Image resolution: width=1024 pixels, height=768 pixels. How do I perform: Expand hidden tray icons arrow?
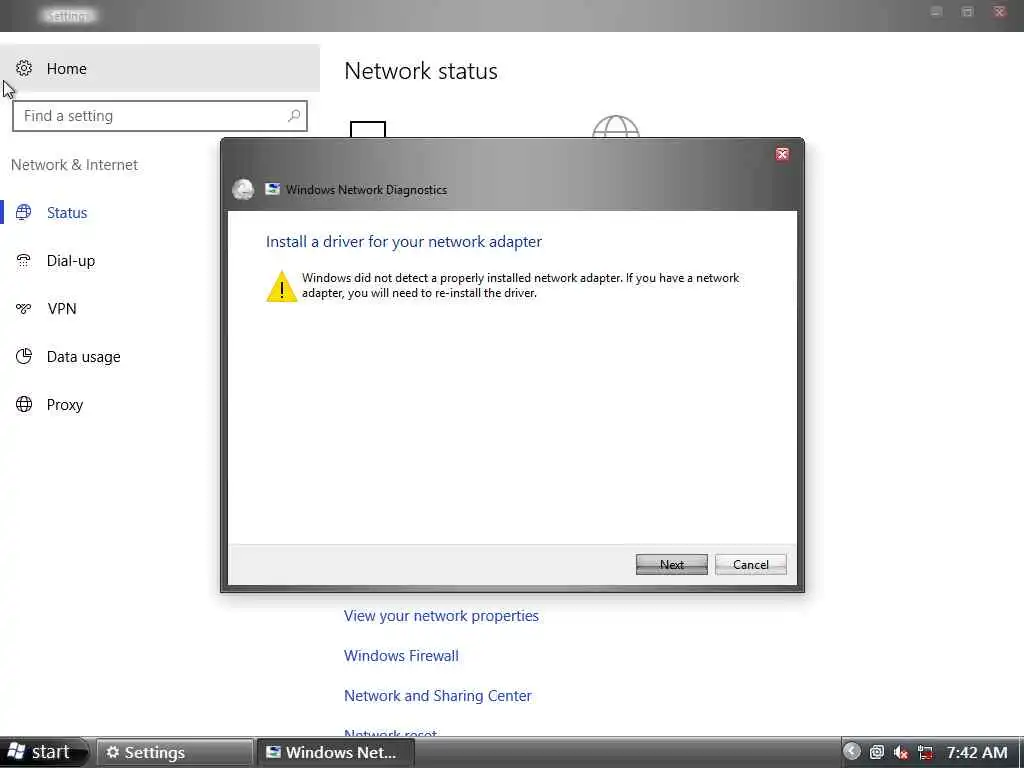(852, 752)
